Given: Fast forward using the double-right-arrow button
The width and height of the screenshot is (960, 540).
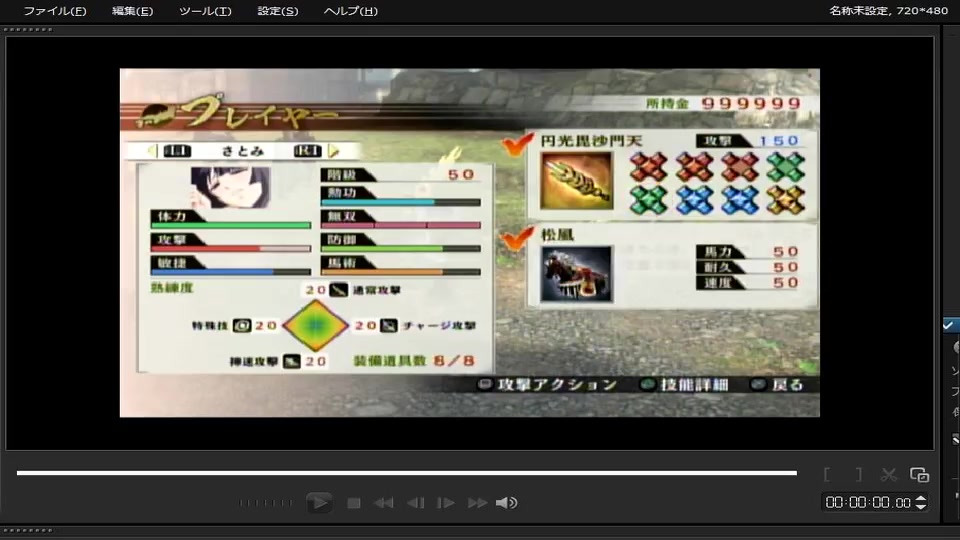Looking at the screenshot, I should click(477, 503).
